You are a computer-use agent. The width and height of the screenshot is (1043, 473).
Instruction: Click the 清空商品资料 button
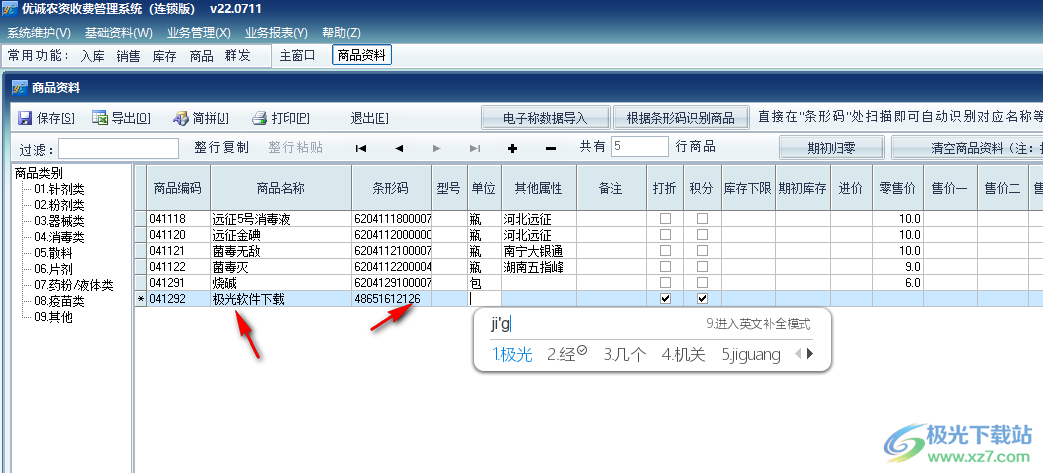tap(967, 148)
